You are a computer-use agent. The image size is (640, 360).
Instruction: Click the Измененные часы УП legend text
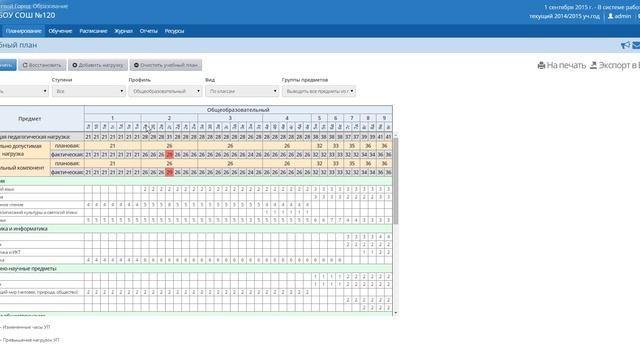coord(26,327)
